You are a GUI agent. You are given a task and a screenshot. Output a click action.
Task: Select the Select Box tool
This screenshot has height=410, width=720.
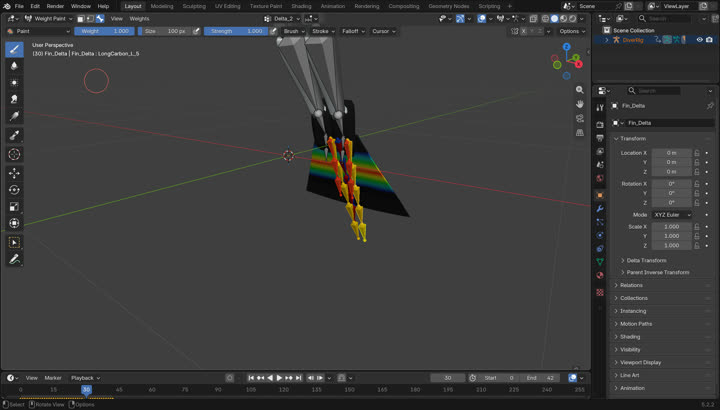[x=14, y=242]
